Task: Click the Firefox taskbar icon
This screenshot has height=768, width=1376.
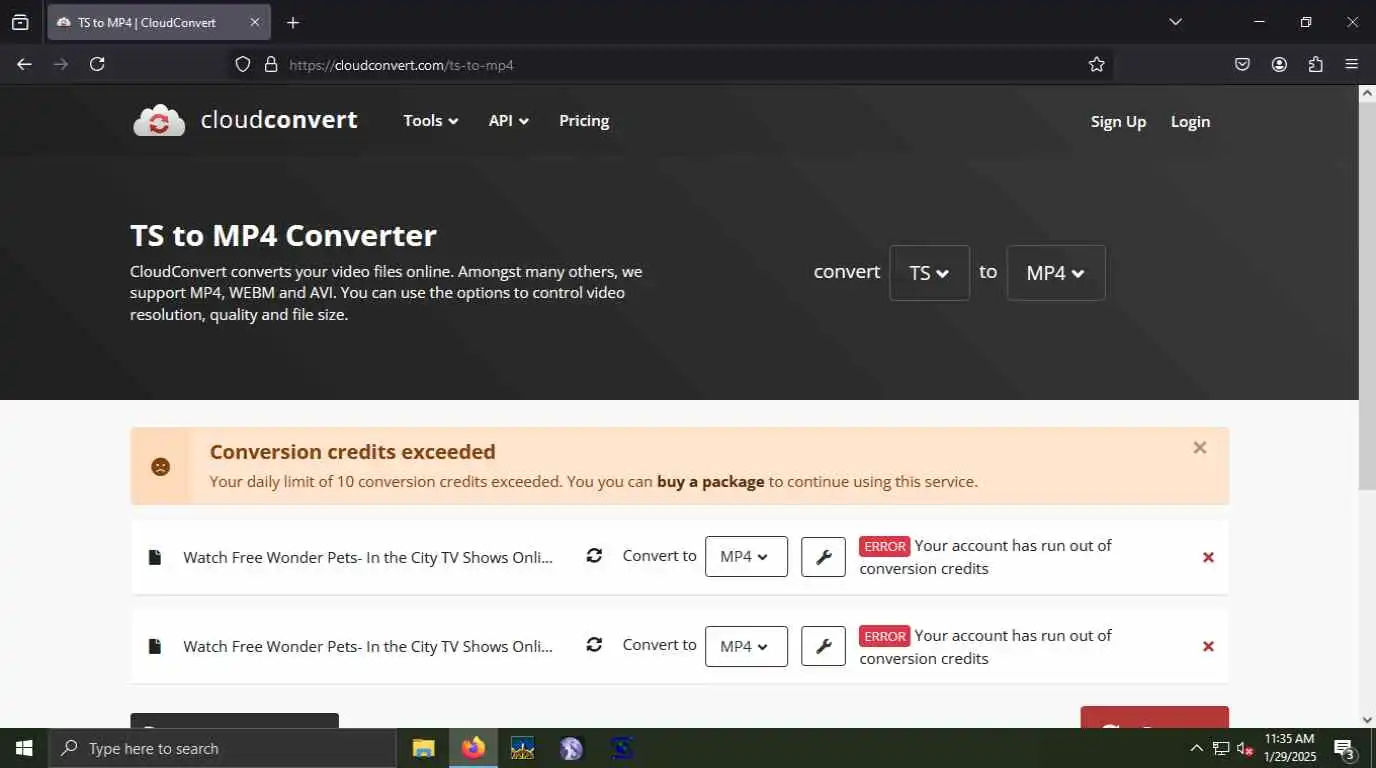Action: (473, 748)
